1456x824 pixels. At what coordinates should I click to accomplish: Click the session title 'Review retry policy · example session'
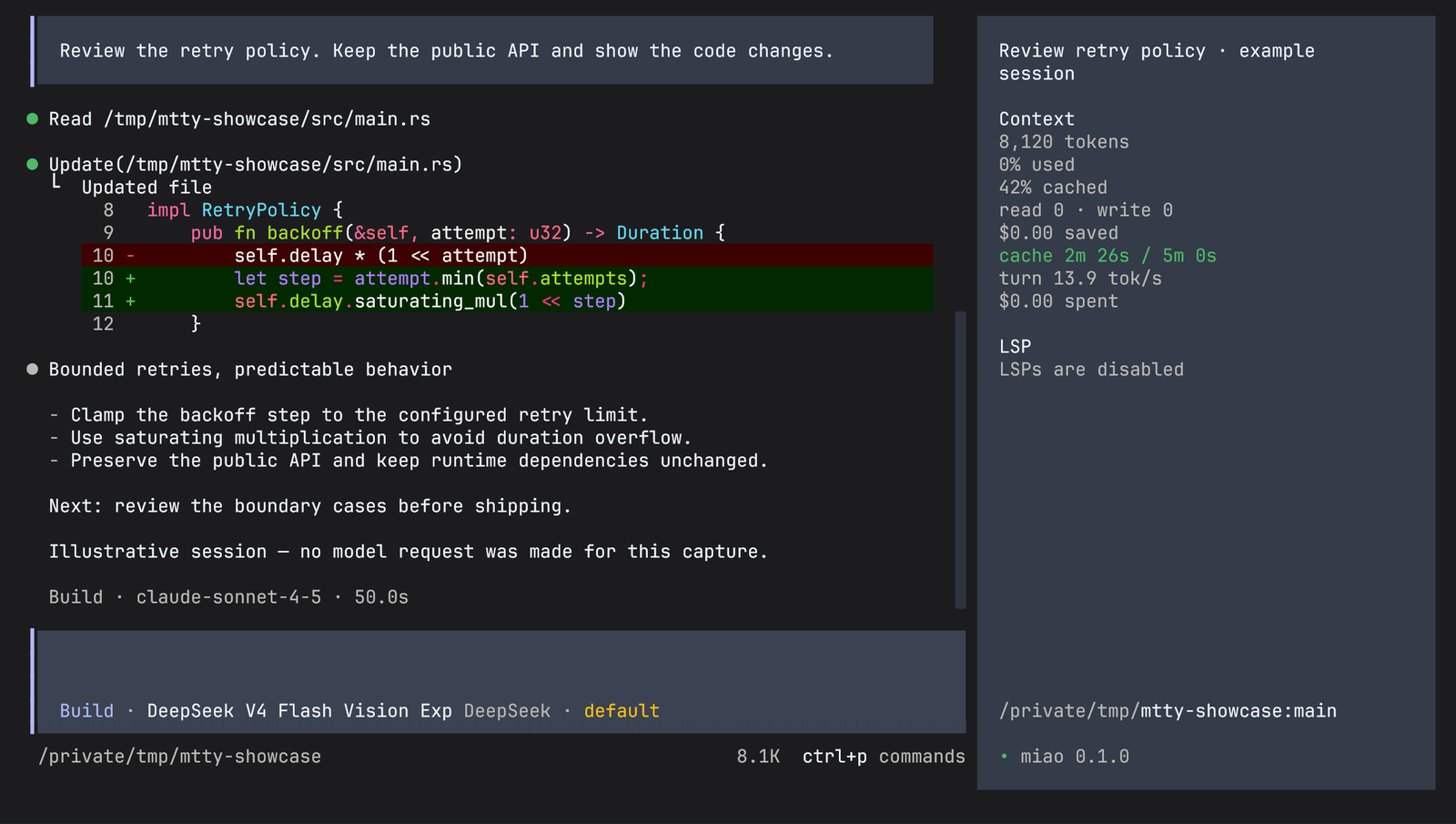click(x=1157, y=62)
